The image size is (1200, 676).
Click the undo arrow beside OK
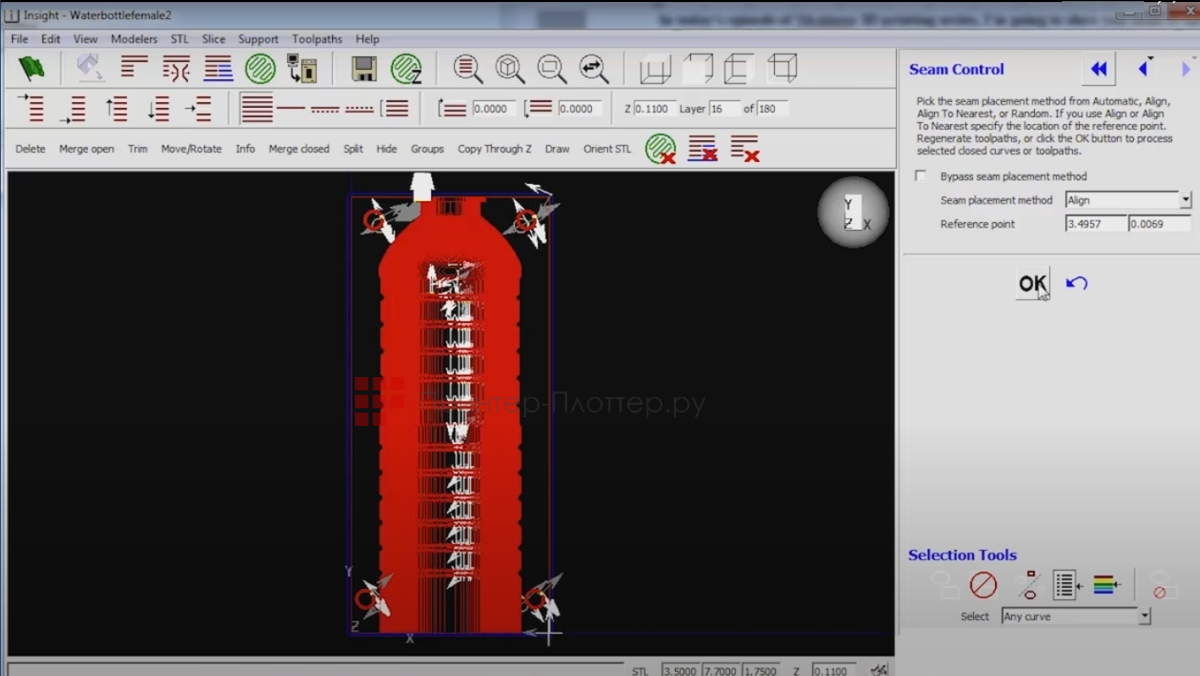pos(1076,284)
